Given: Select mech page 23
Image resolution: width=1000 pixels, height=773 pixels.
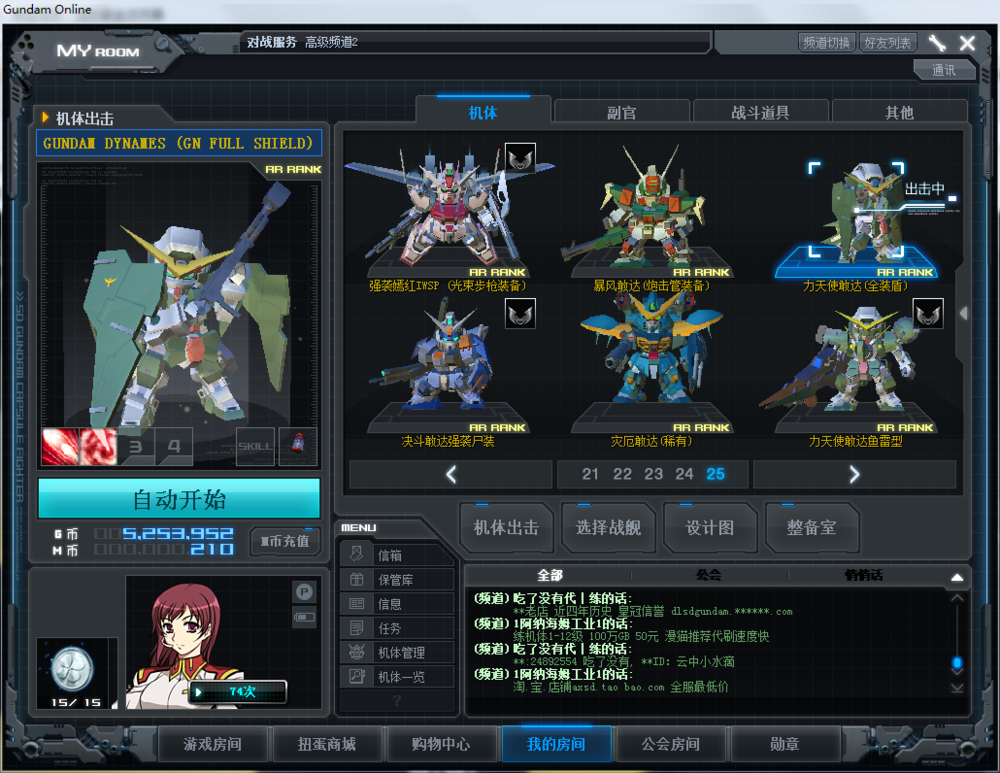Looking at the screenshot, I should click(x=653, y=474).
